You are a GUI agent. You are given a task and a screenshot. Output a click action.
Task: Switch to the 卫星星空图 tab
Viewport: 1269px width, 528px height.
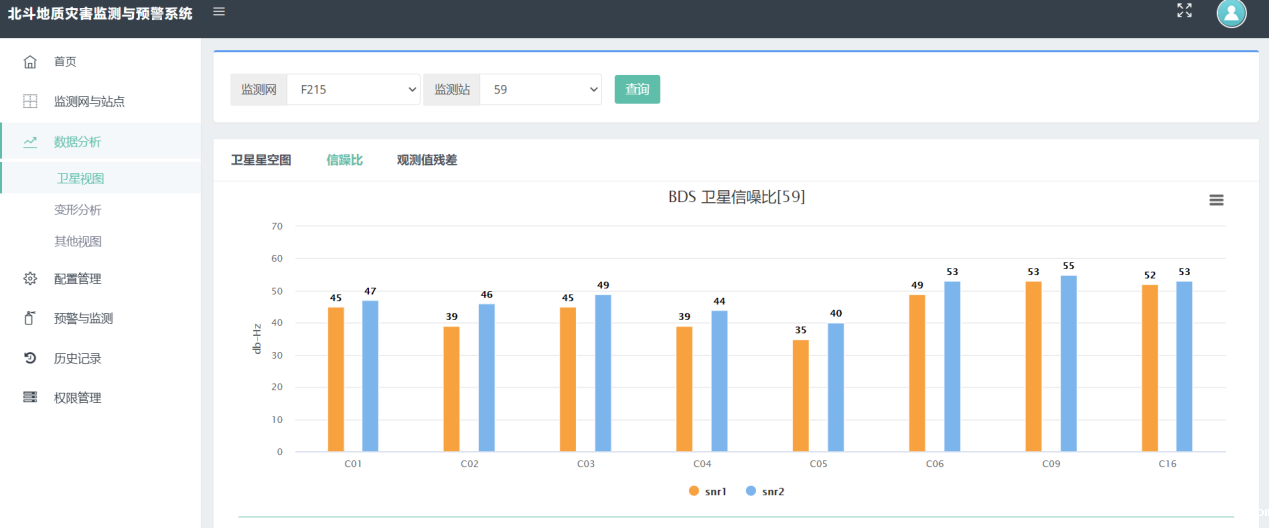tap(261, 160)
